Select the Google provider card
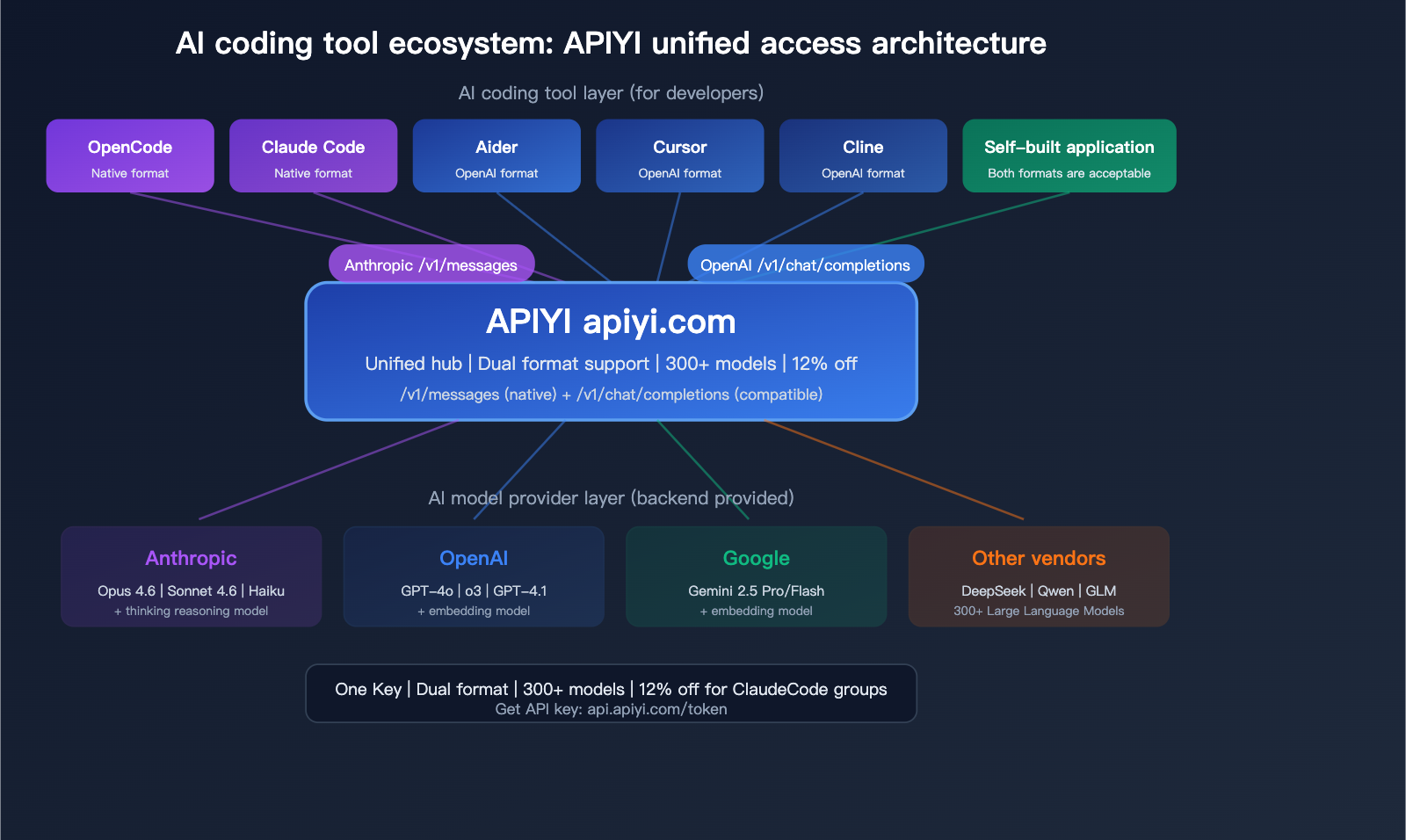1406x840 pixels. pyautogui.click(x=756, y=576)
